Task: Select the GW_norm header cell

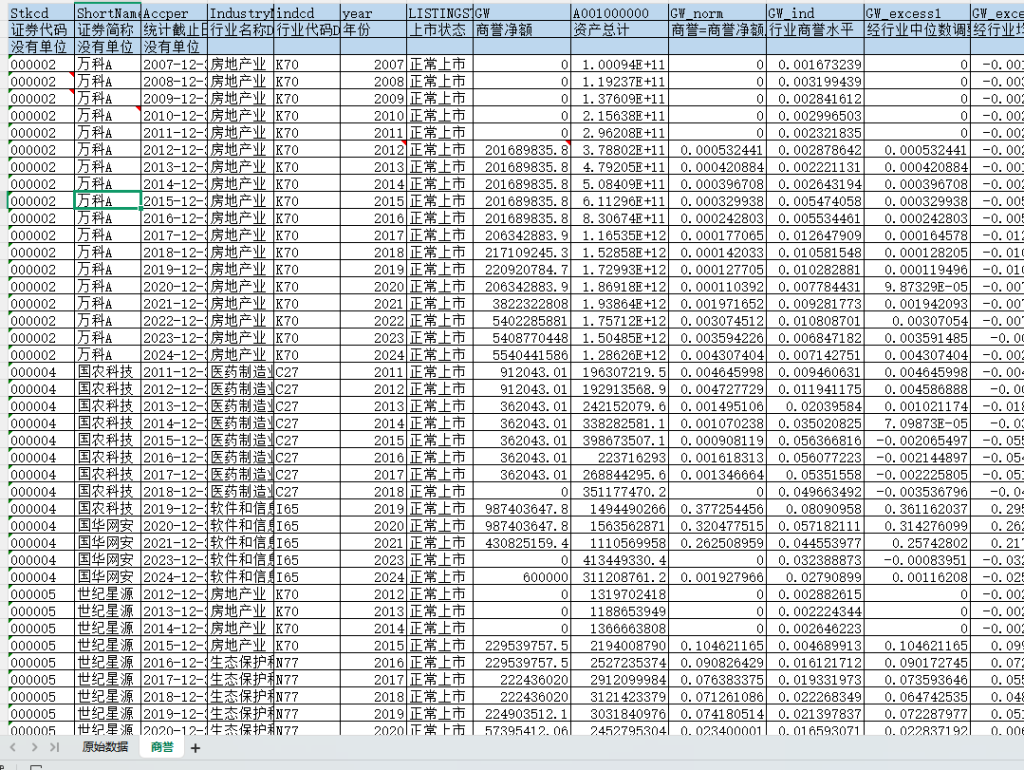Action: 718,13
